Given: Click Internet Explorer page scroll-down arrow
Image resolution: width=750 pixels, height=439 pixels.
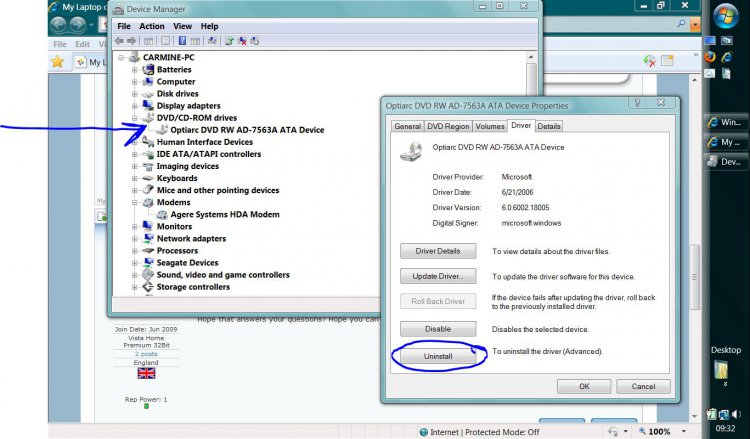Looking at the screenshot, I should (x=695, y=417).
